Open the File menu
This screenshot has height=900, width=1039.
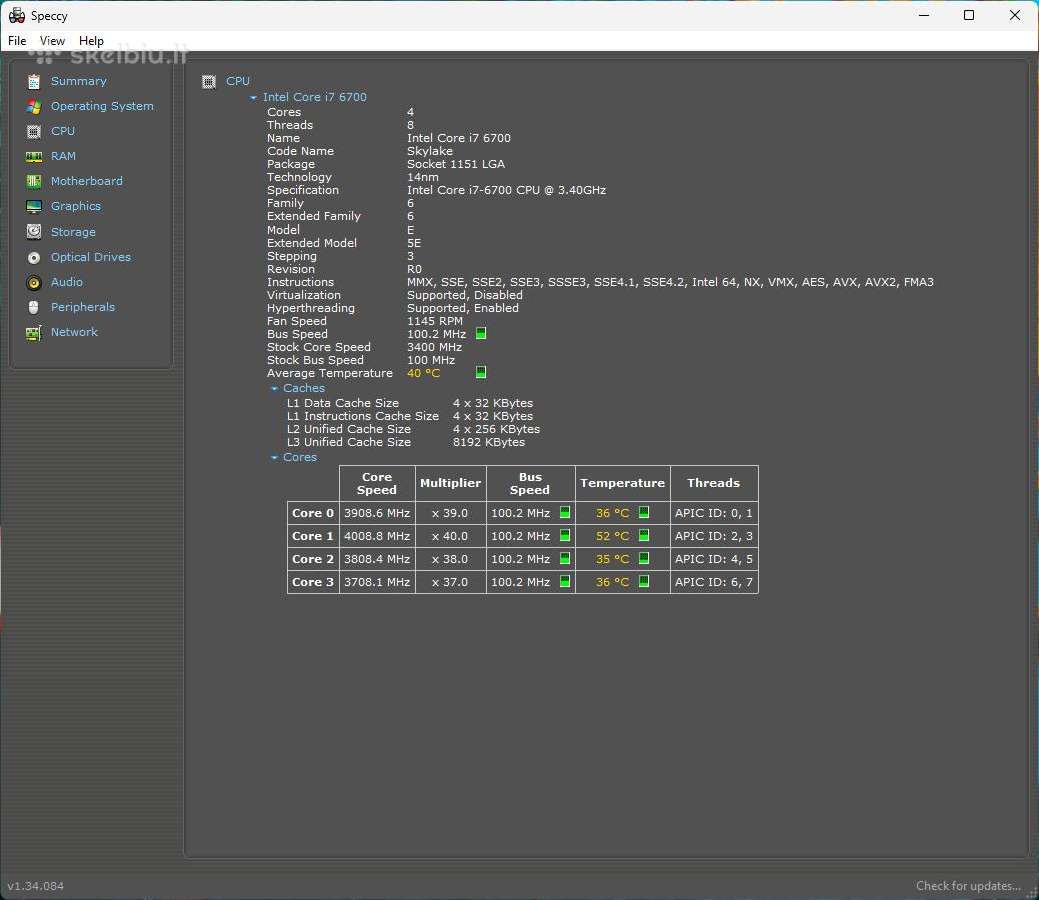click(x=17, y=41)
